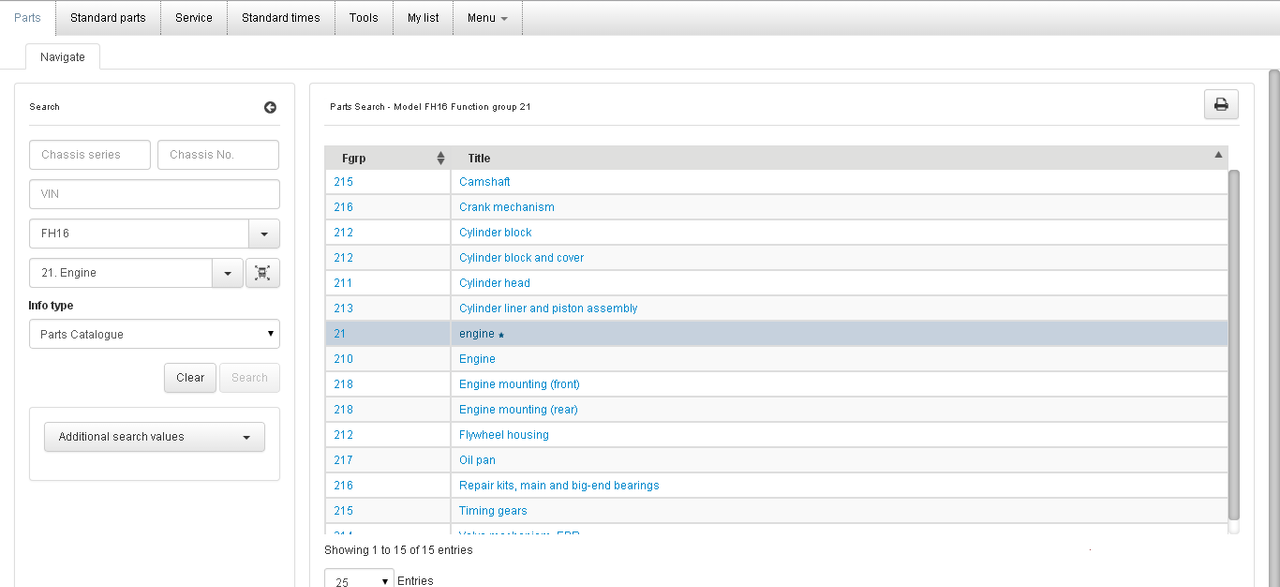1280x587 pixels.
Task: Focus the Chassis No. input field
Action: (x=218, y=155)
